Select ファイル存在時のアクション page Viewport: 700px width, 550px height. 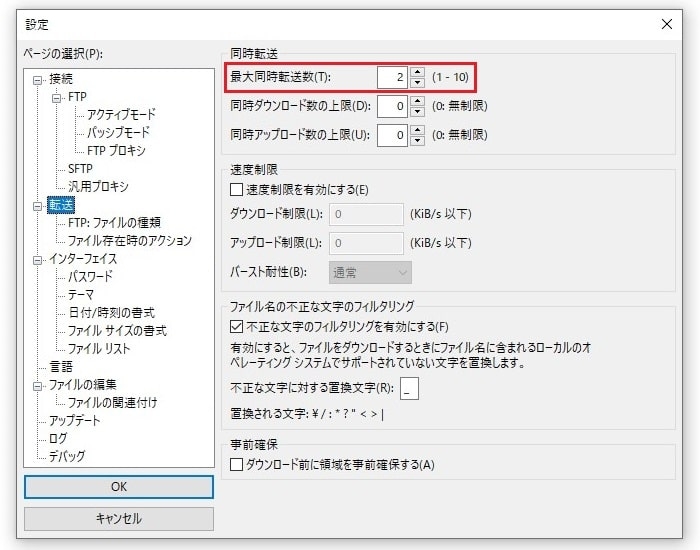click(x=129, y=241)
